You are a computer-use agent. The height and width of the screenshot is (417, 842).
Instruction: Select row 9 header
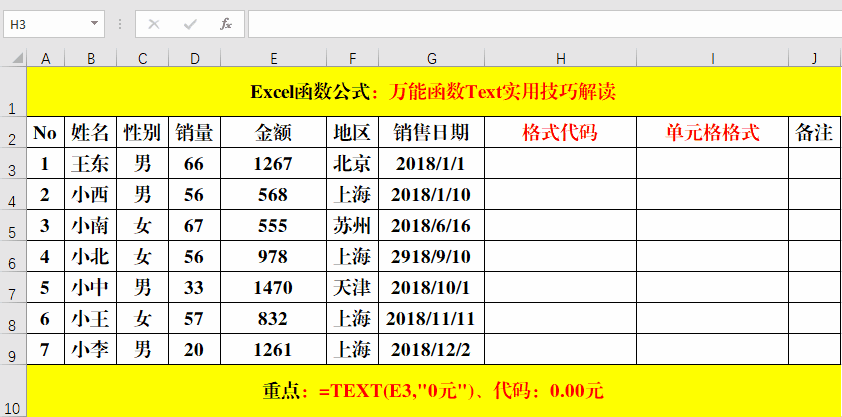(x=13, y=349)
